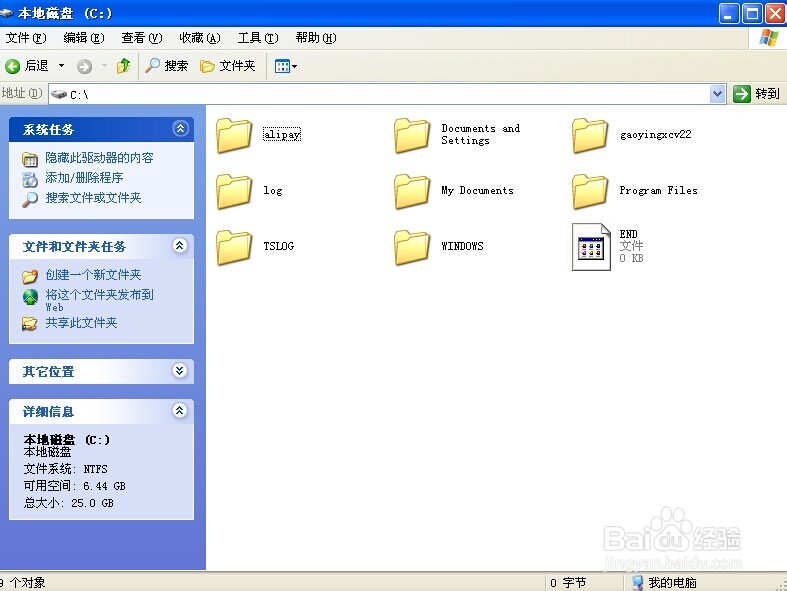The image size is (787, 591).
Task: Select the WINDOWS folder icon
Action: (x=412, y=247)
